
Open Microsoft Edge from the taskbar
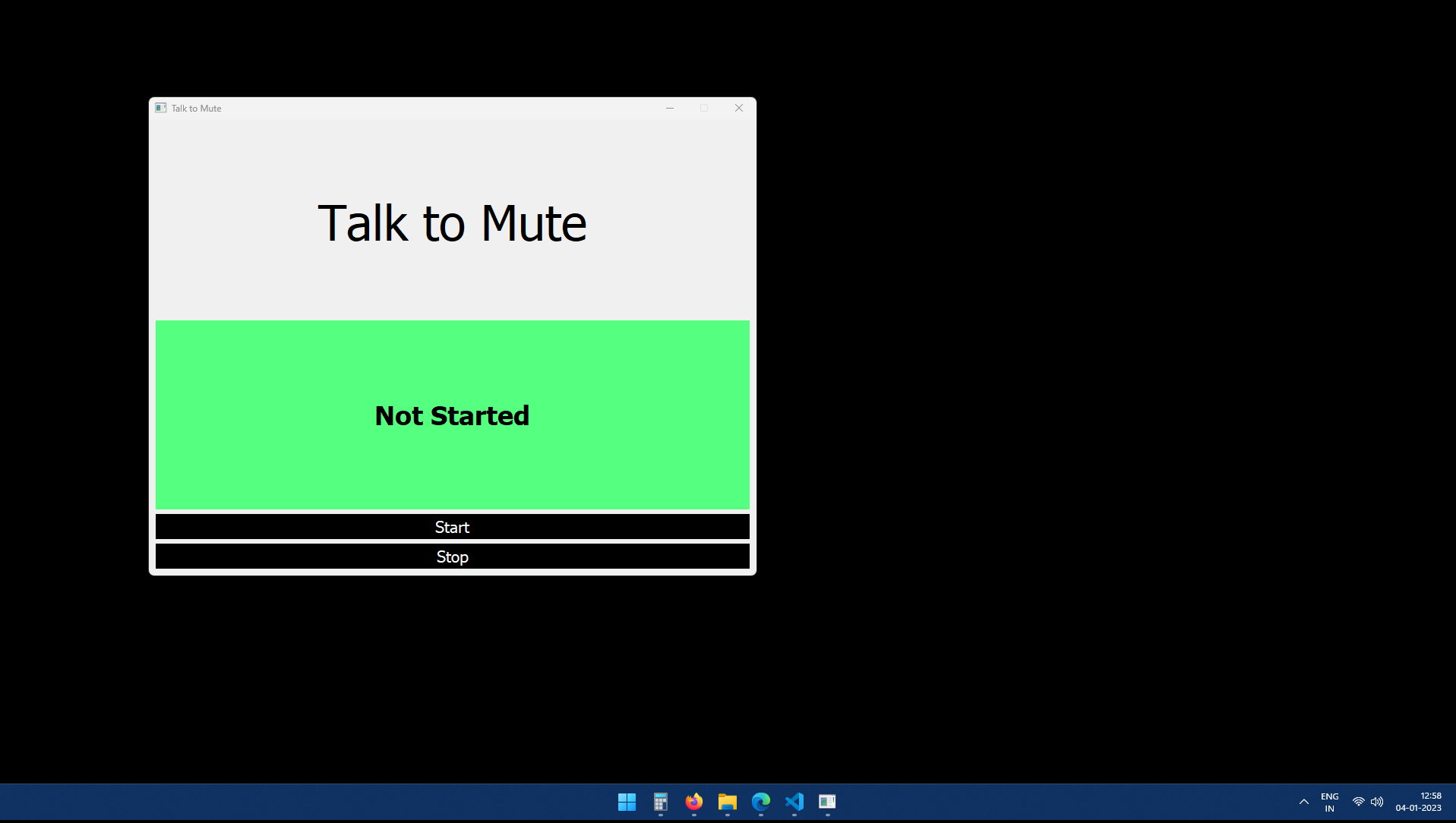tap(760, 802)
